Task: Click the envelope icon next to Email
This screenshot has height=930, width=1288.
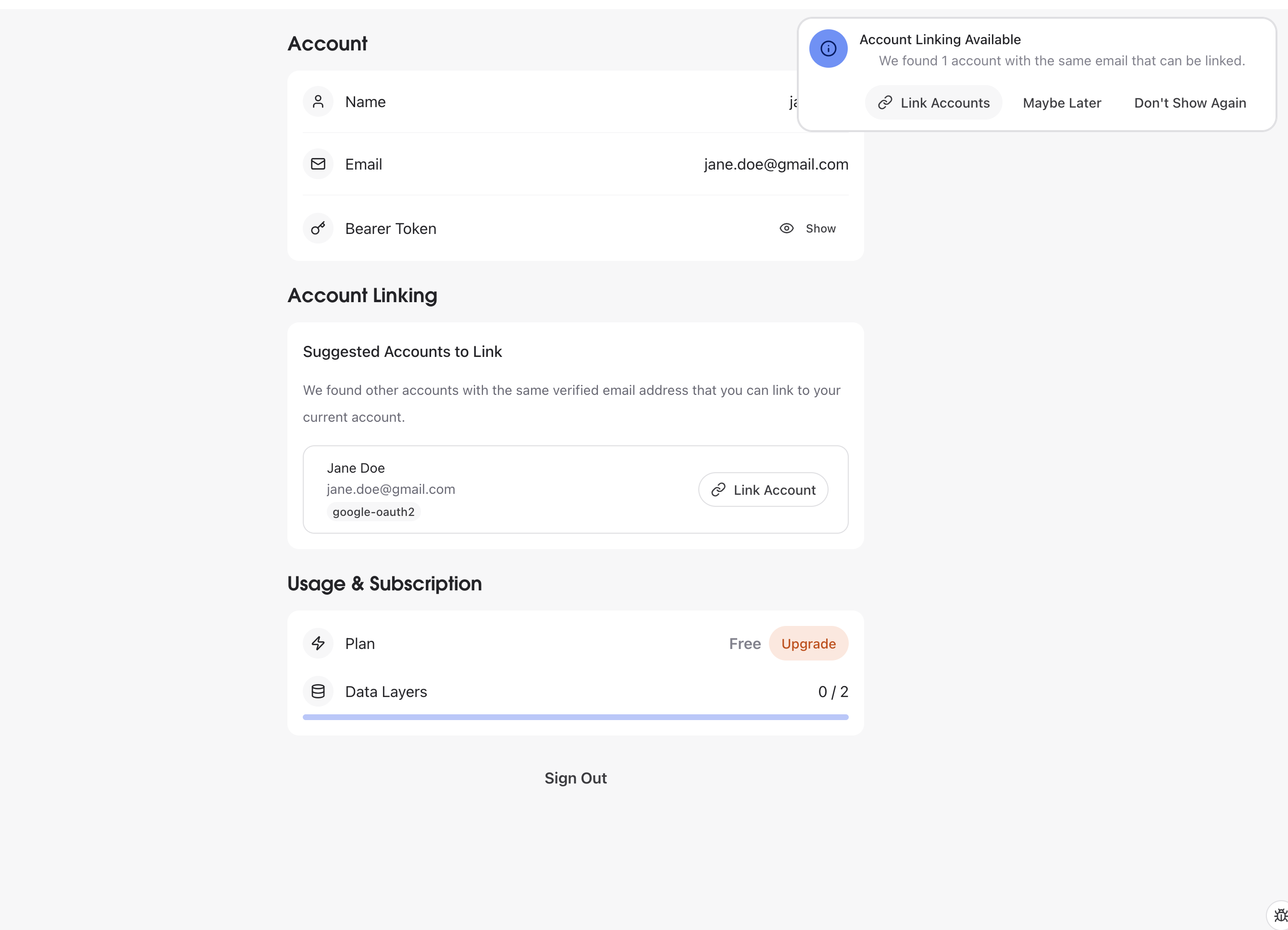Action: (318, 164)
